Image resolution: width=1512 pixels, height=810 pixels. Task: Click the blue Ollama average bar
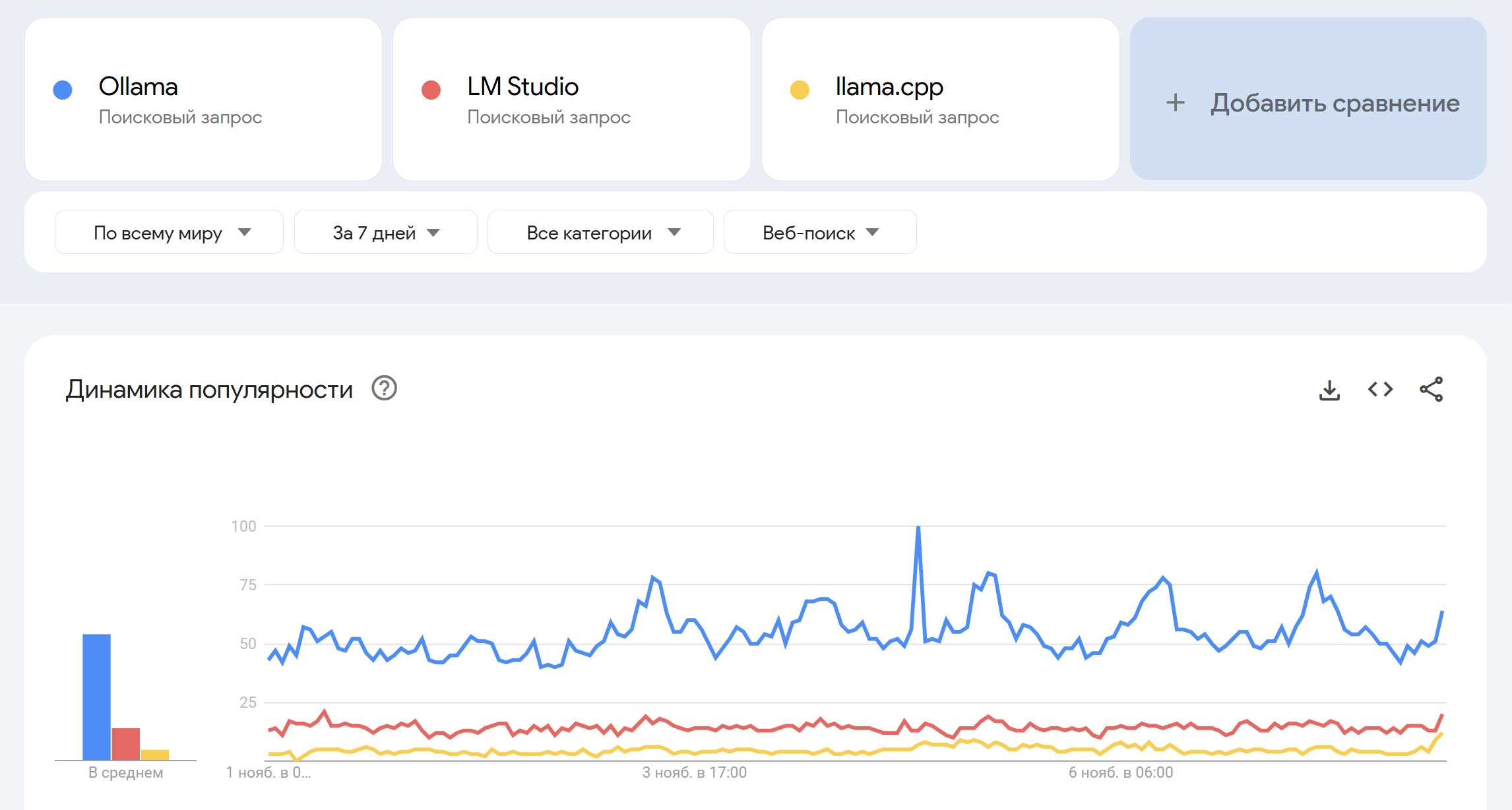tap(96, 697)
